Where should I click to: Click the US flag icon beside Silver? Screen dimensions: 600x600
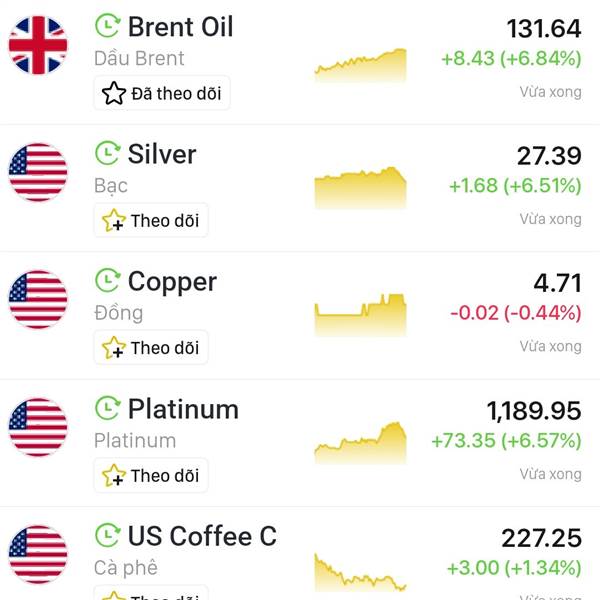(38, 172)
